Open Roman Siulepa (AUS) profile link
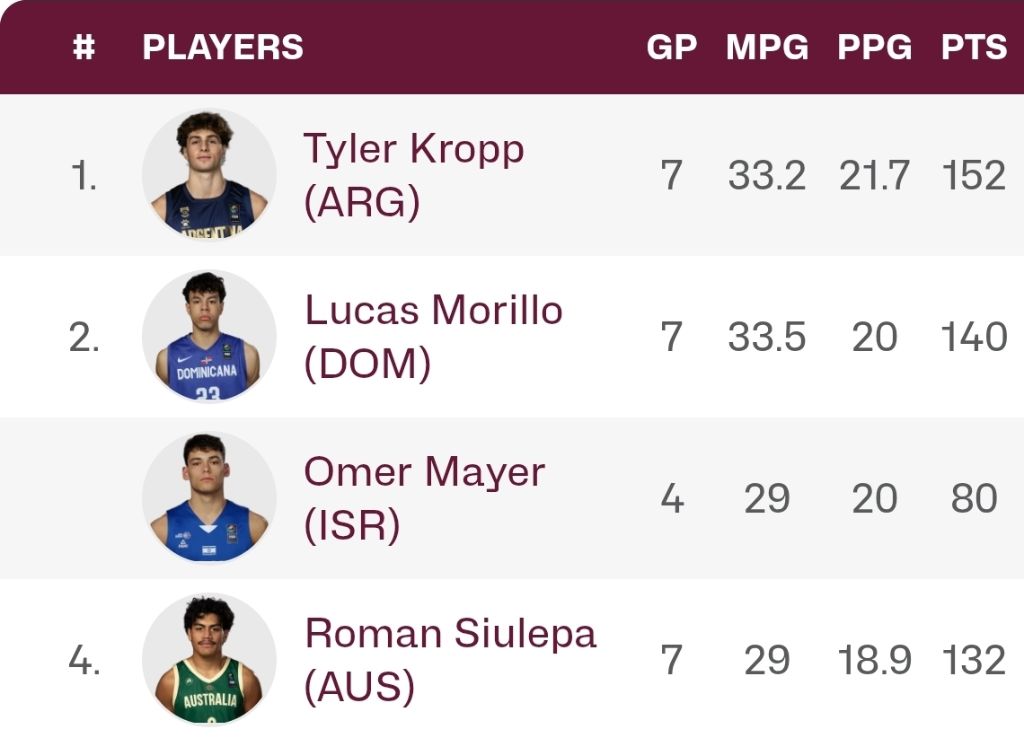The height and width of the screenshot is (738, 1024). click(x=451, y=660)
